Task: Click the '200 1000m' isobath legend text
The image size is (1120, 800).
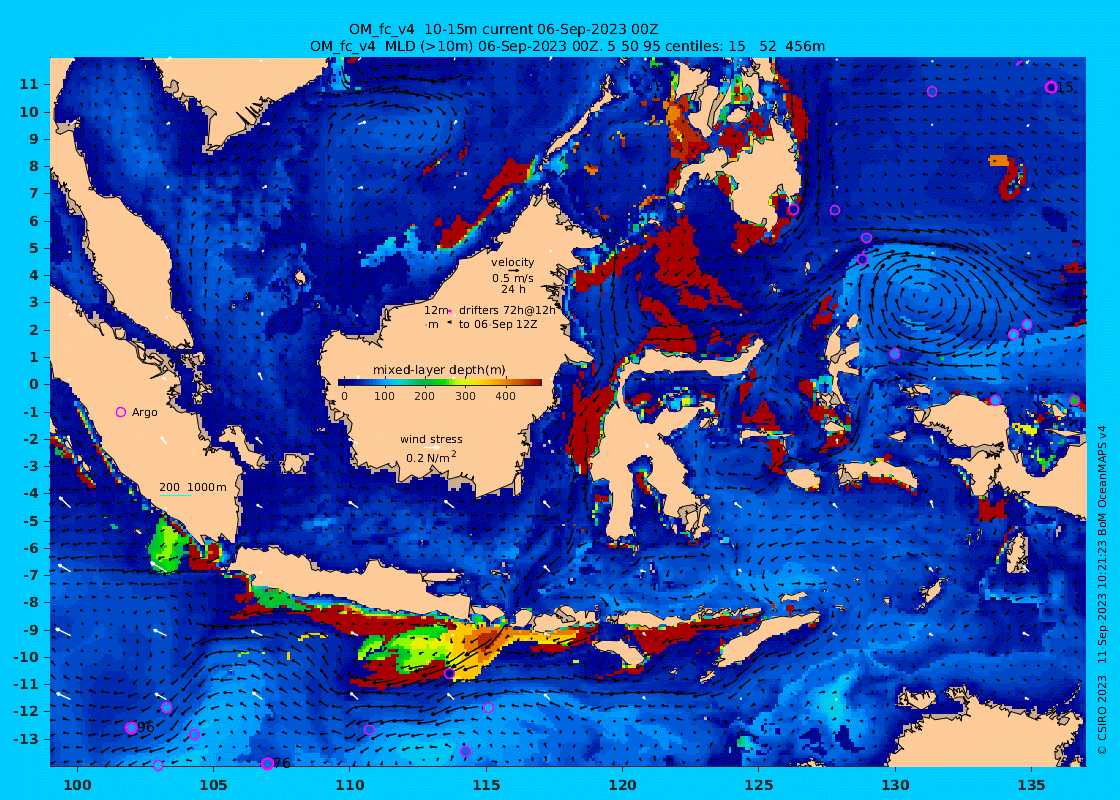Action: click(x=192, y=487)
